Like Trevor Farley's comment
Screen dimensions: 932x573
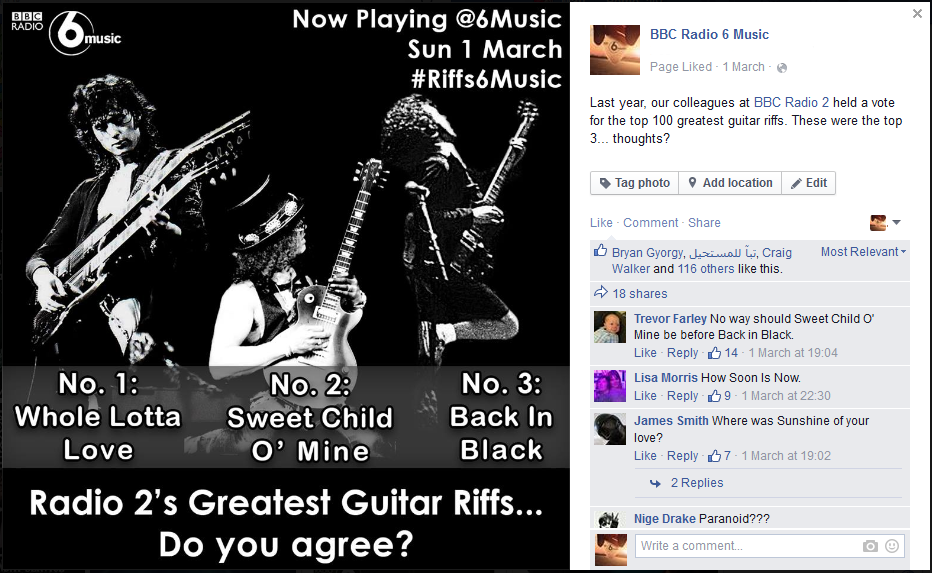645,353
